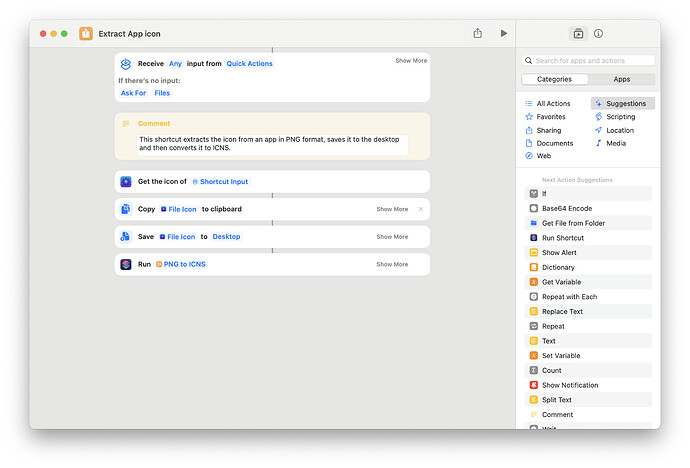The height and width of the screenshot is (468, 690).
Task: Select the If suggestion icon
Action: click(533, 194)
